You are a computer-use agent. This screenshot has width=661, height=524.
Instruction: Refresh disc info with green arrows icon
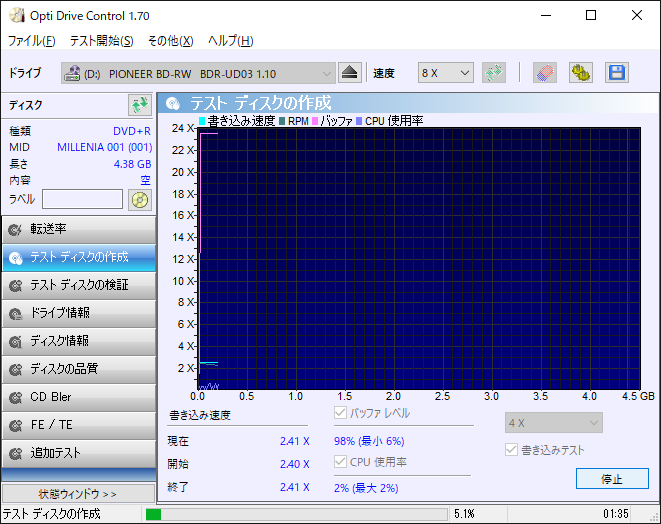140,105
